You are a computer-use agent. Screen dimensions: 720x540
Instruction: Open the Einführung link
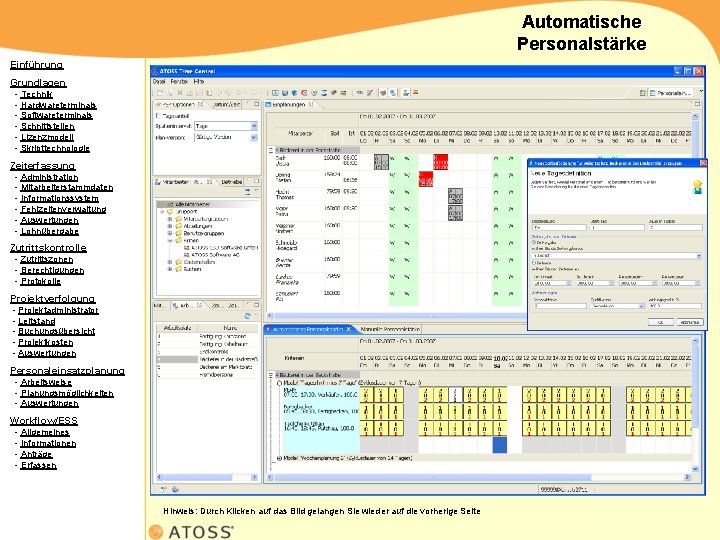point(37,65)
